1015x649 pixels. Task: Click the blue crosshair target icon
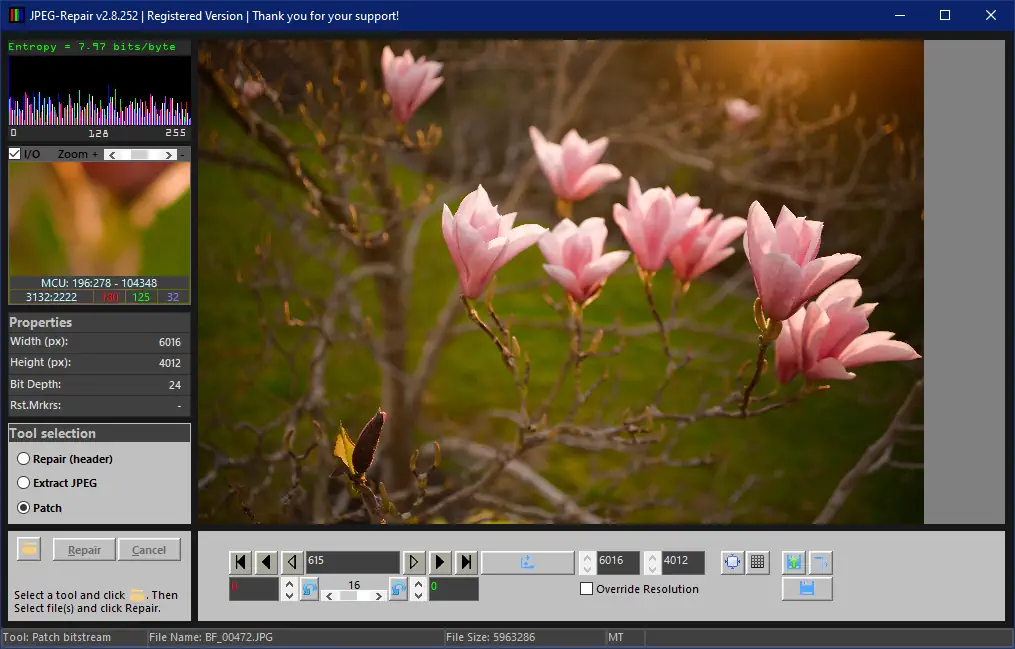[732, 562]
